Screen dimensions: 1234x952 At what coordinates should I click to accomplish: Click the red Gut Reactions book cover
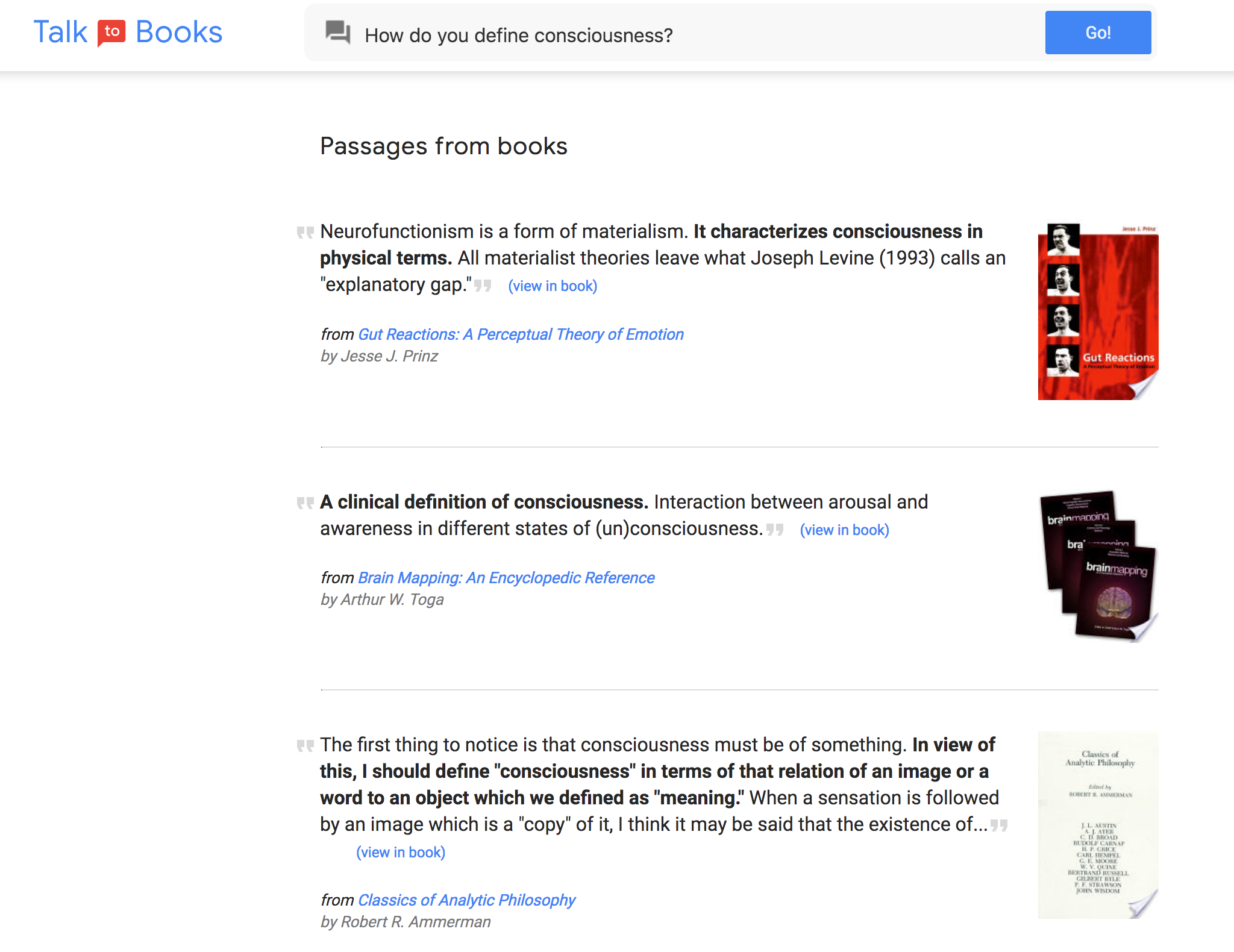coord(1098,312)
